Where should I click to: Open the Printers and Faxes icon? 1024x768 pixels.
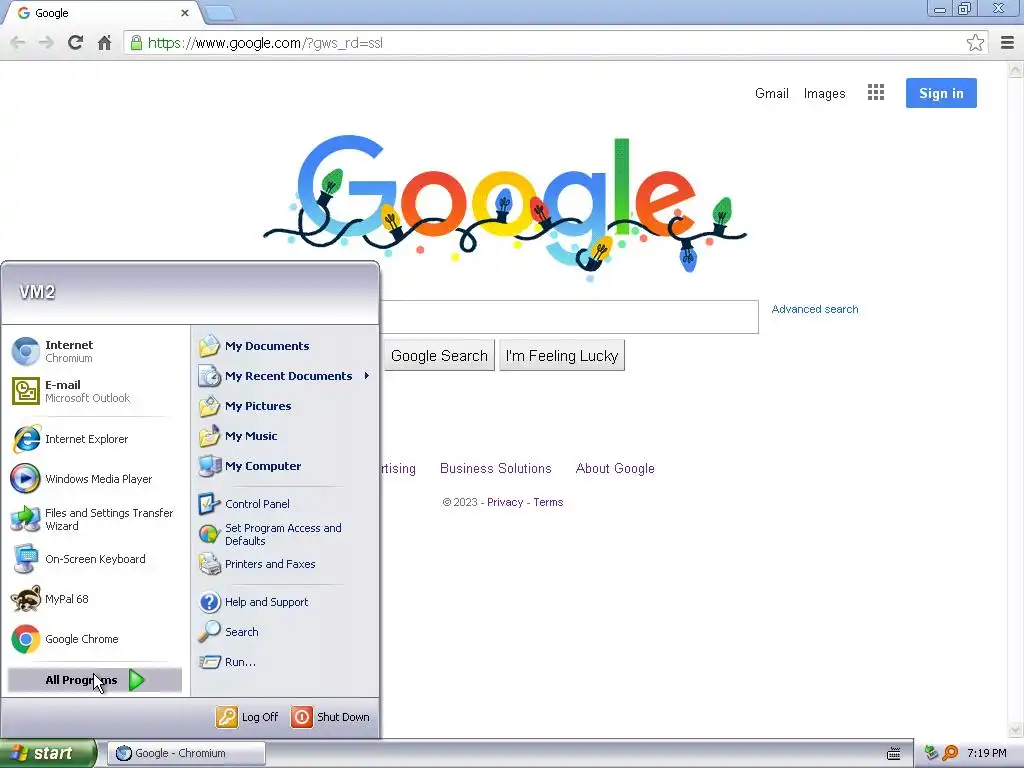coord(209,564)
